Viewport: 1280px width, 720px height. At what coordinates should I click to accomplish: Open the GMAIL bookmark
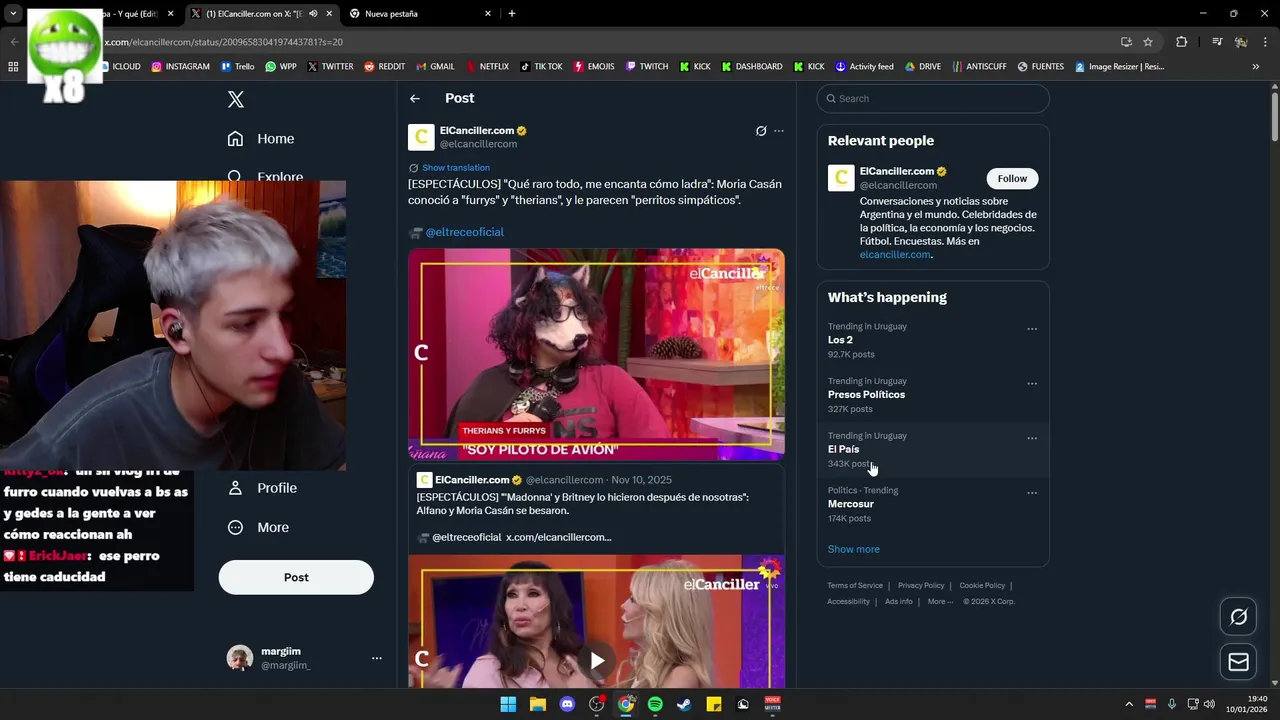pyautogui.click(x=434, y=67)
